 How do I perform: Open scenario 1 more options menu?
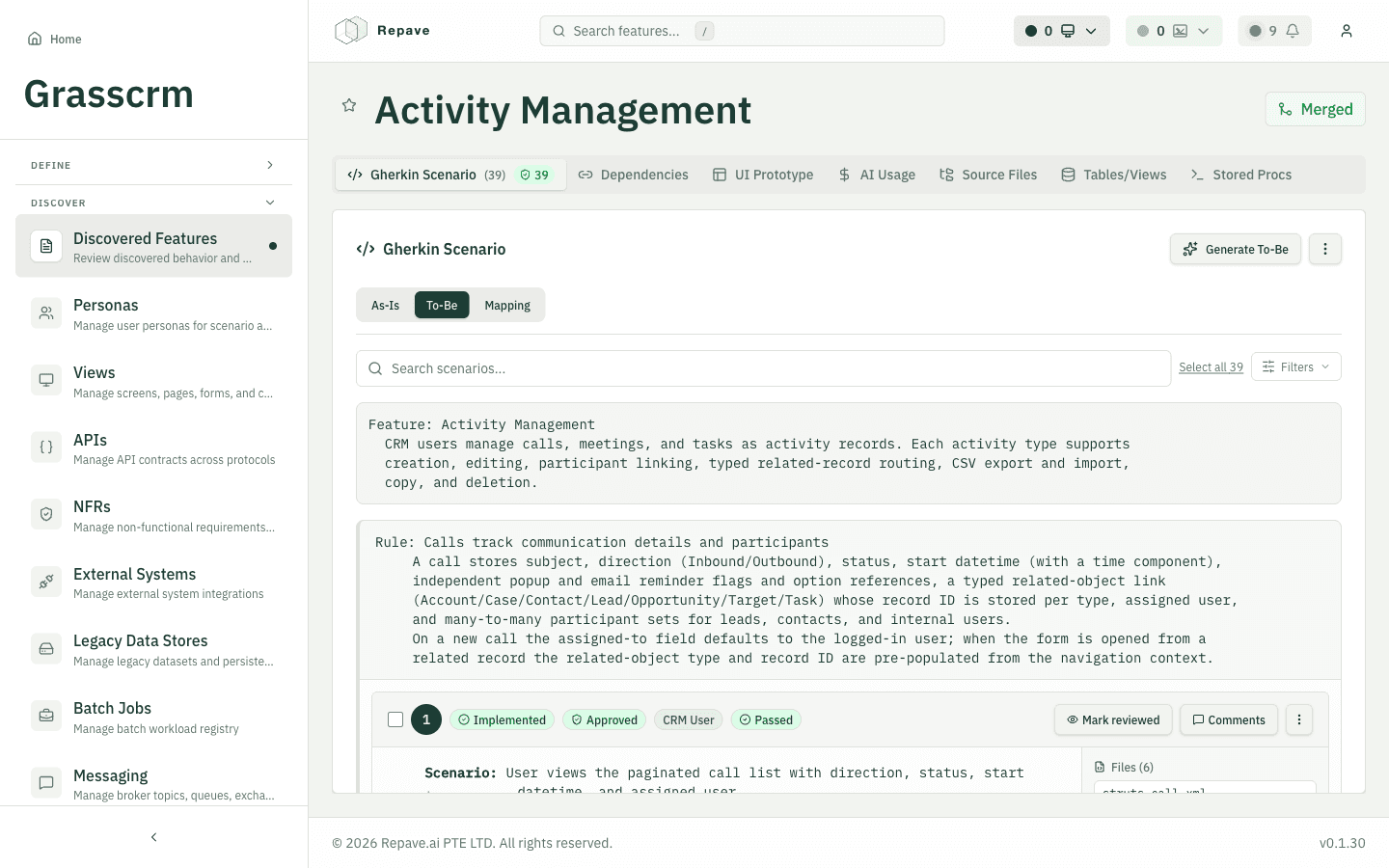(x=1299, y=719)
